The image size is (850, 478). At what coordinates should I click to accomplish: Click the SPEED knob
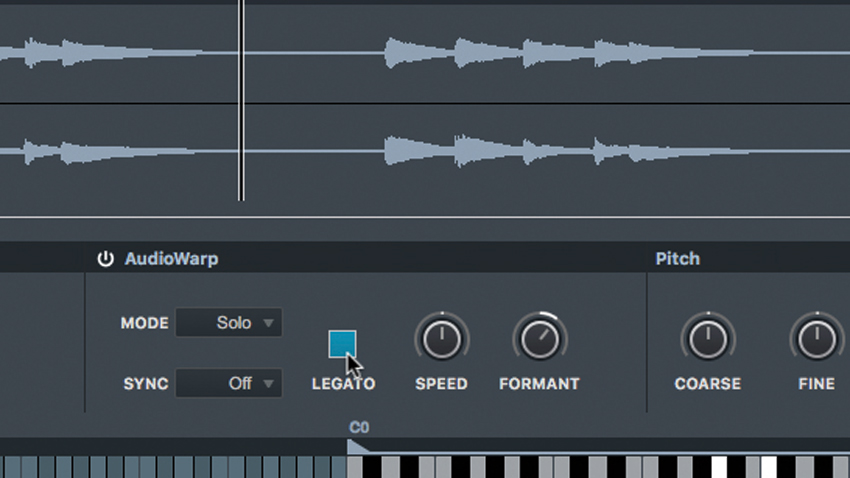click(x=442, y=339)
